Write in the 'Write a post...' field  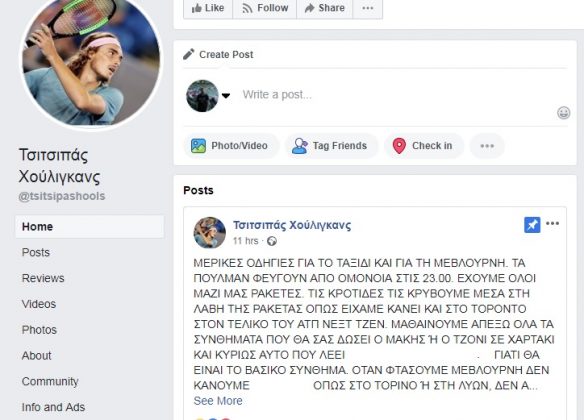pyautogui.click(x=395, y=95)
